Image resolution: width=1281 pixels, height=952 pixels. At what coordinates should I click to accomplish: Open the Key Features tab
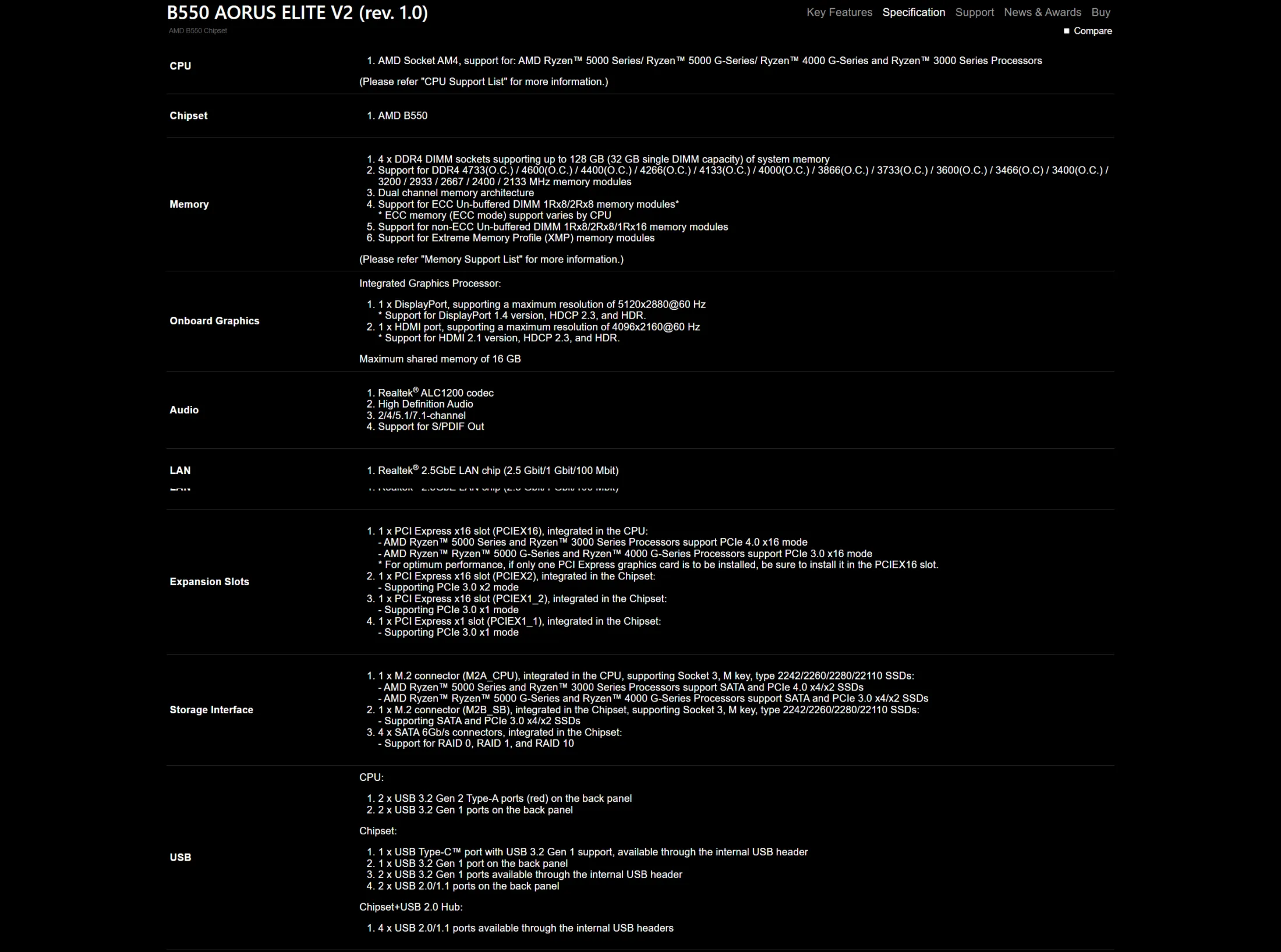(839, 12)
